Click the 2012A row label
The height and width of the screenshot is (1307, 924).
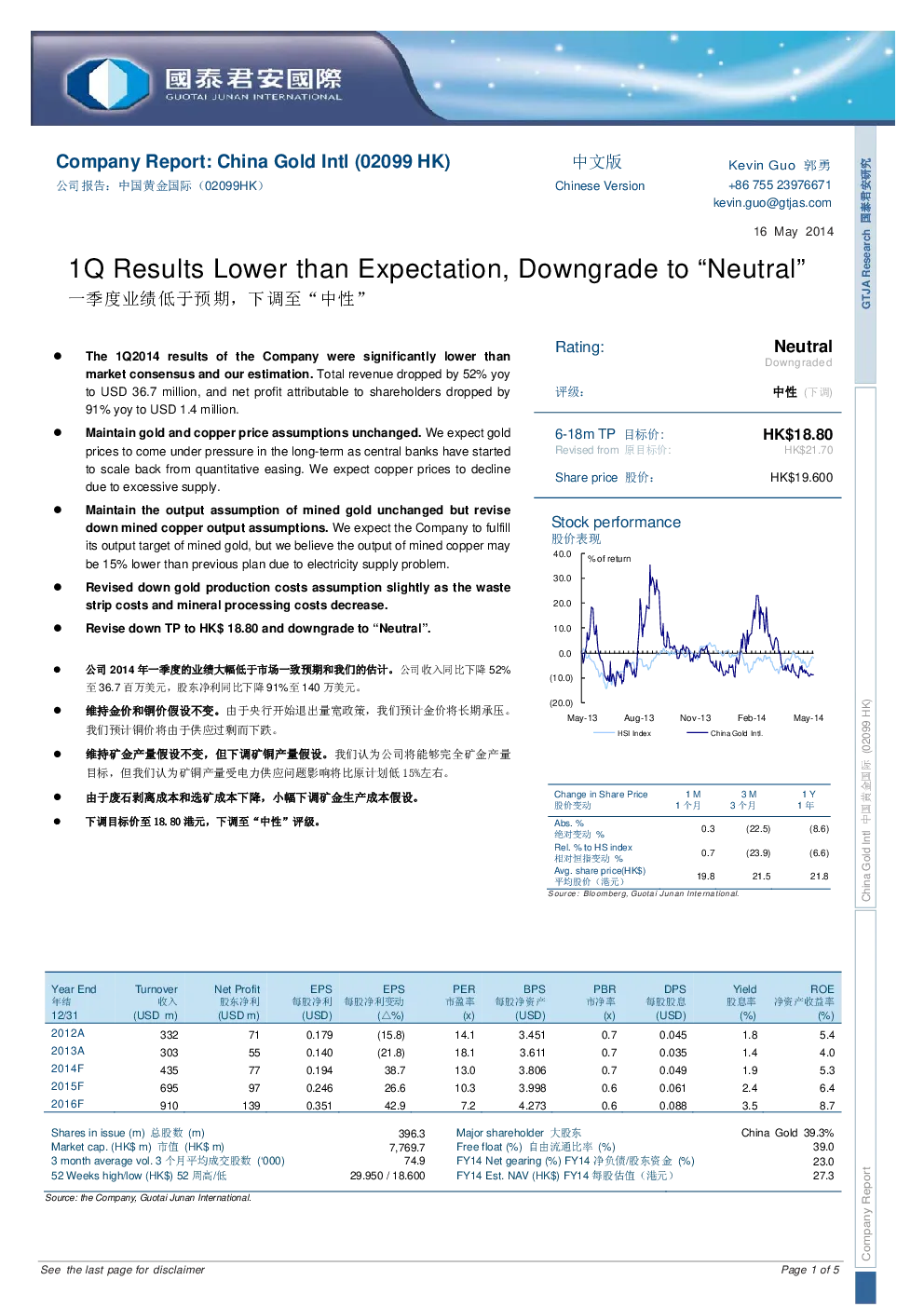tap(68, 1033)
